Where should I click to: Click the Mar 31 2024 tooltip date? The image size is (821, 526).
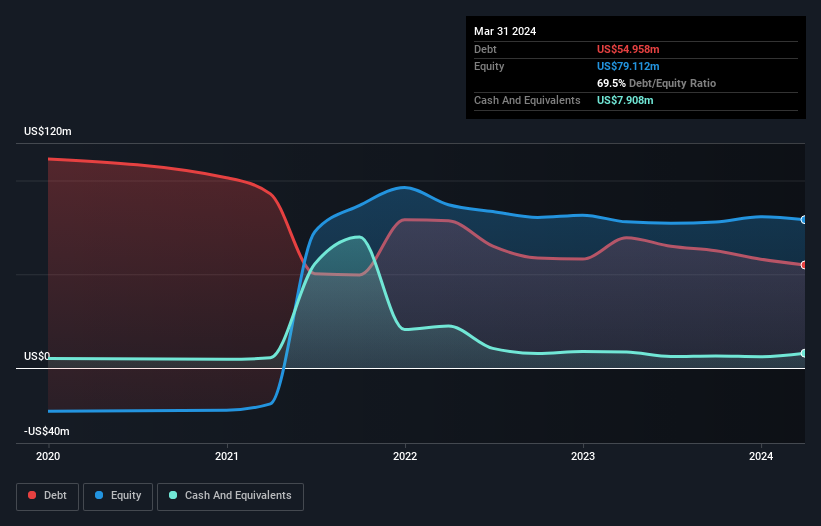point(505,31)
